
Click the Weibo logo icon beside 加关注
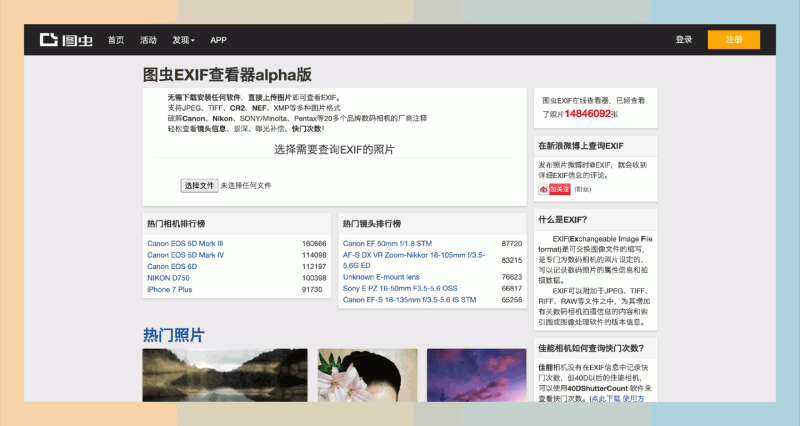coord(544,189)
